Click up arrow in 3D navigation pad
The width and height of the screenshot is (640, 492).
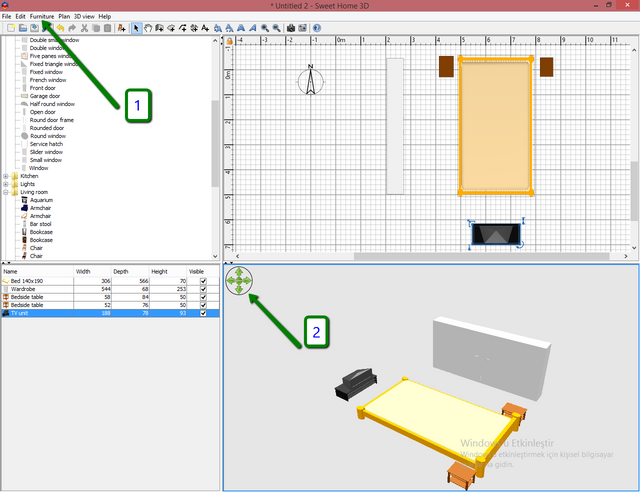coord(239,272)
